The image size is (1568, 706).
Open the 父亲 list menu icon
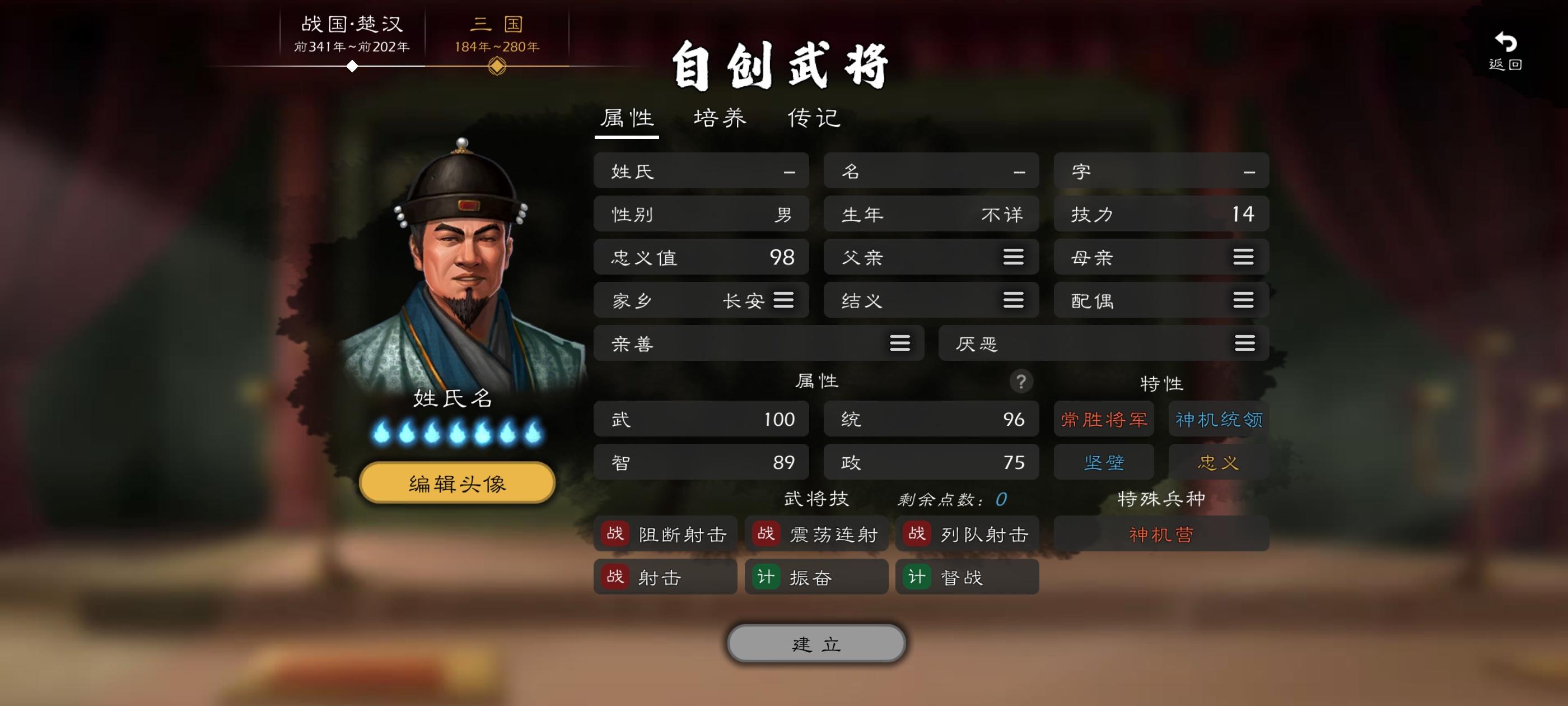coord(1013,257)
